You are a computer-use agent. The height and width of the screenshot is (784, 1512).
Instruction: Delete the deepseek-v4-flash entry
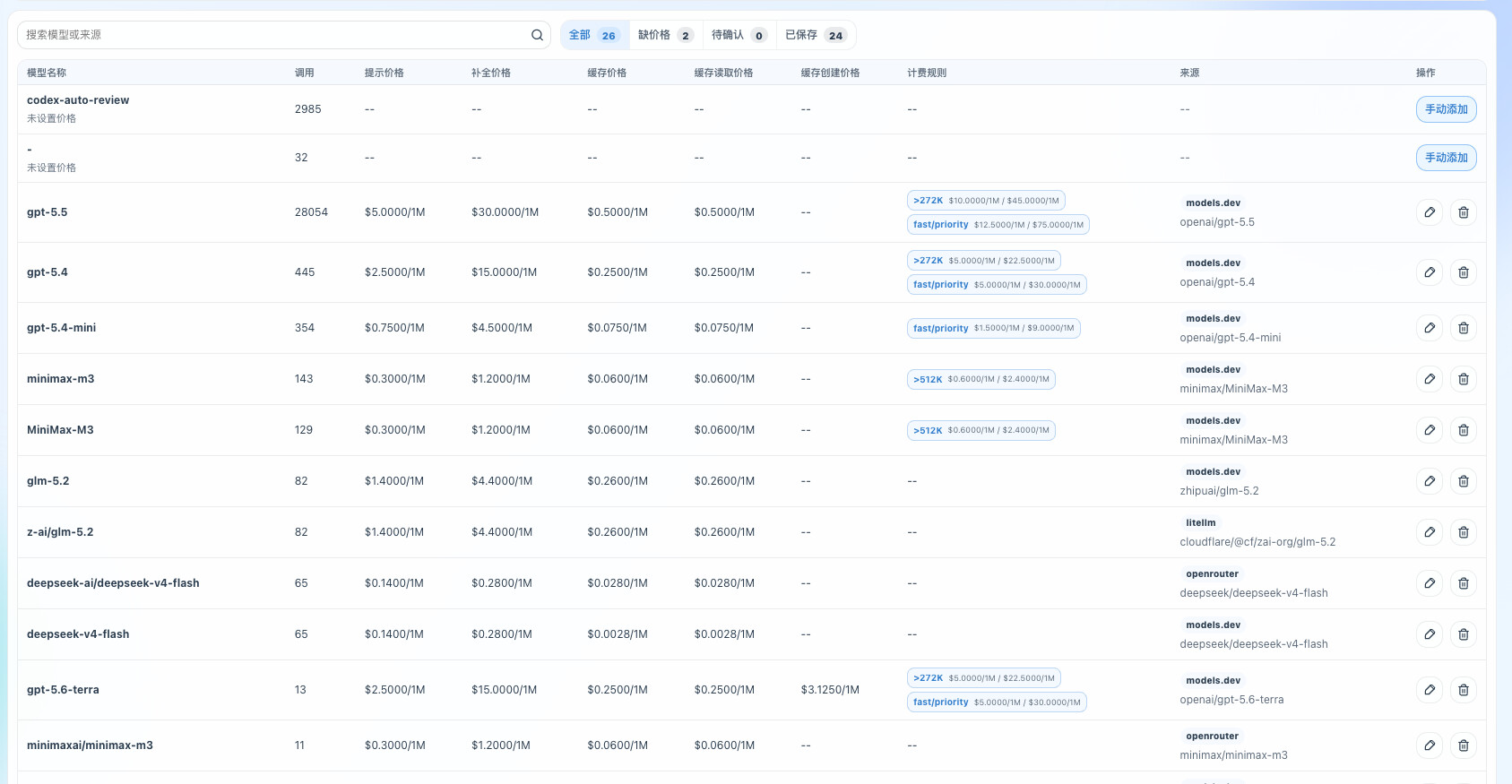[x=1464, y=634]
